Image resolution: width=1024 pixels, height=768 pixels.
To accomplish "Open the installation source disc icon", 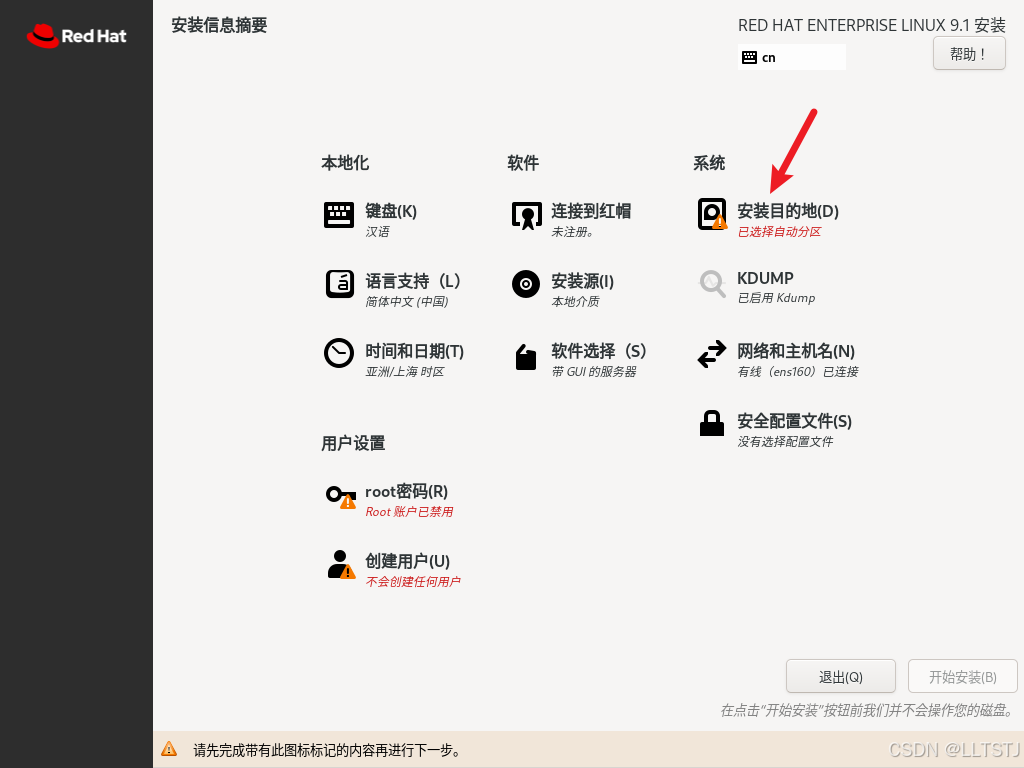I will [526, 284].
